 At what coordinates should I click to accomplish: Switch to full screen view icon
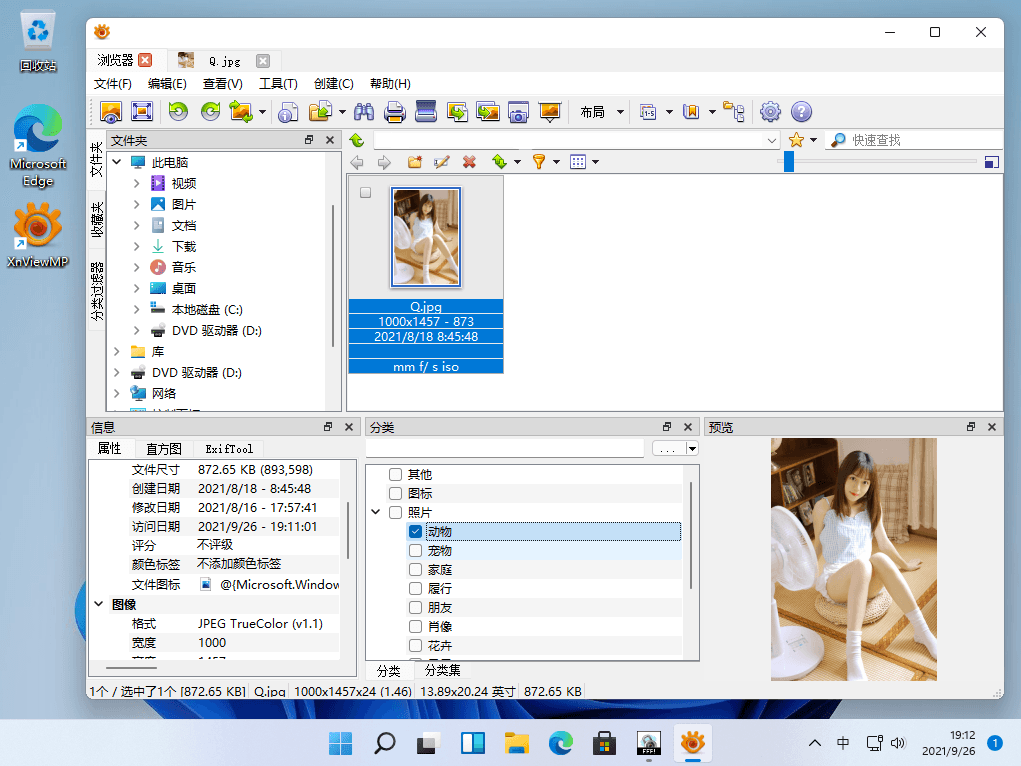tap(142, 112)
